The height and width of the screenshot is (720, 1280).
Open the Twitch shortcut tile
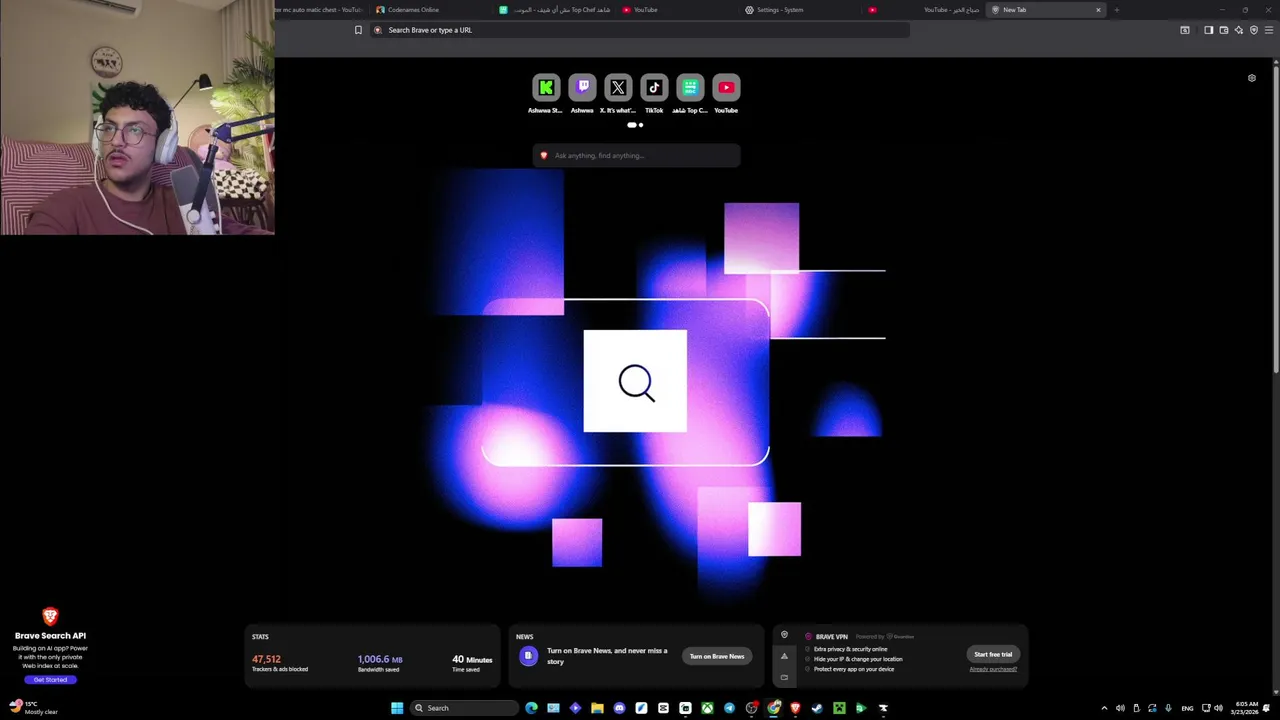pos(582,88)
